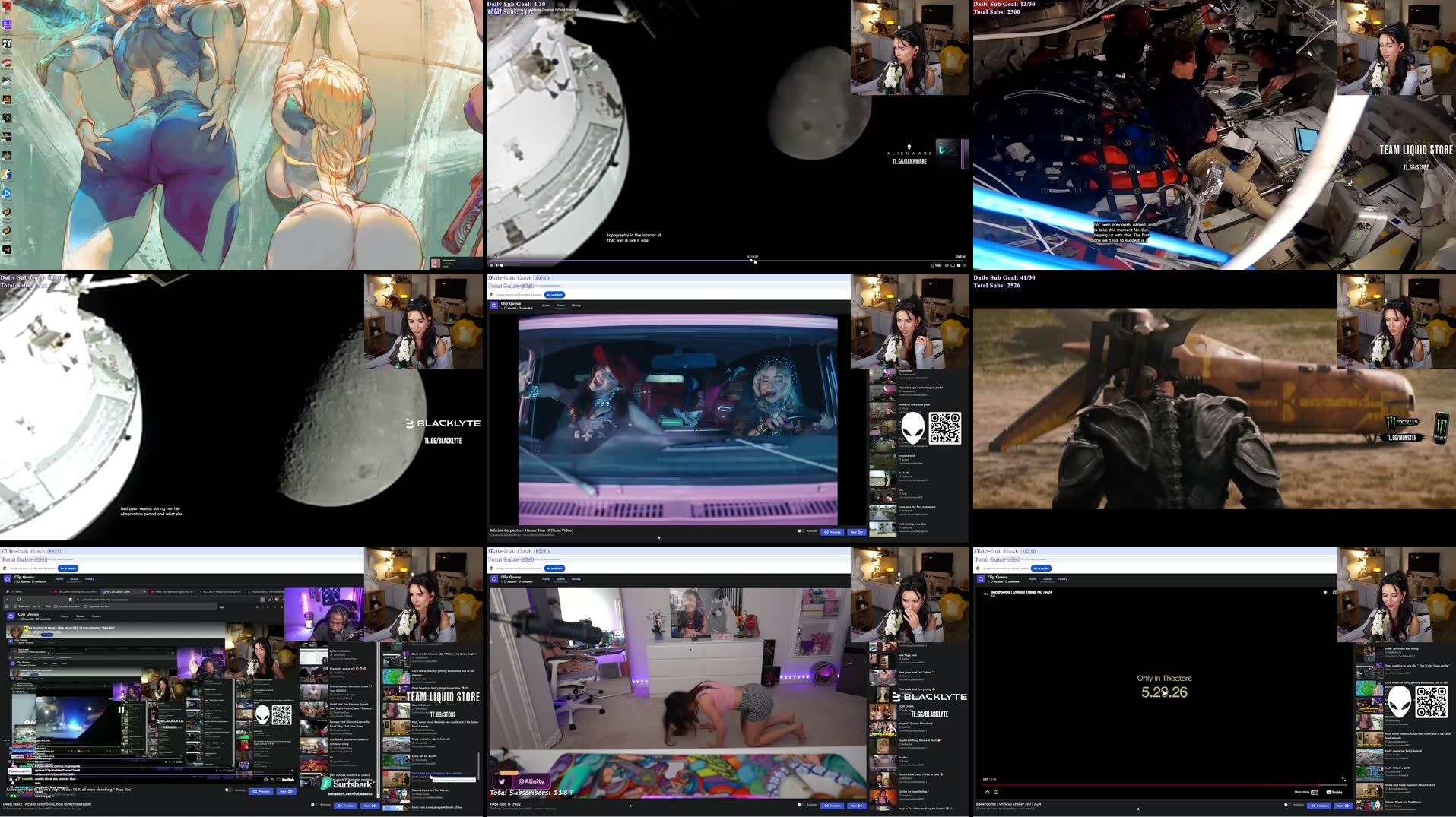The height and width of the screenshot is (817, 1456).
Task: Open the YouTube logo in the player controls
Action: (x=1334, y=793)
